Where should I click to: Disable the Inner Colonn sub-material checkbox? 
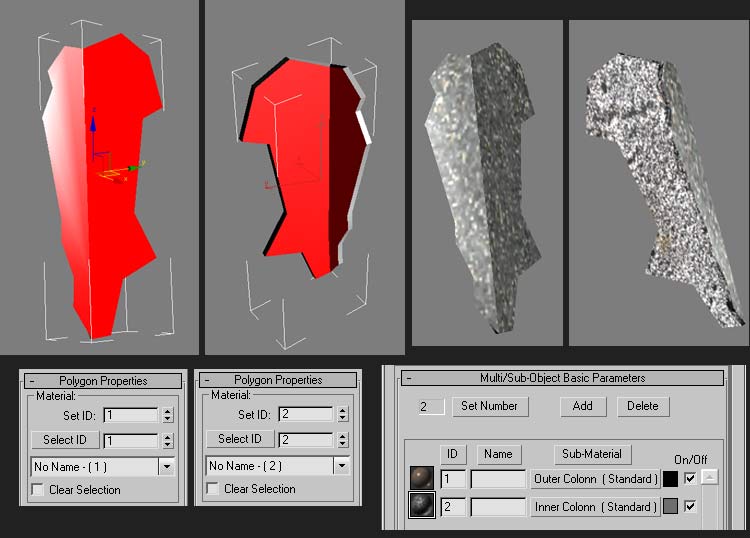pos(690,507)
